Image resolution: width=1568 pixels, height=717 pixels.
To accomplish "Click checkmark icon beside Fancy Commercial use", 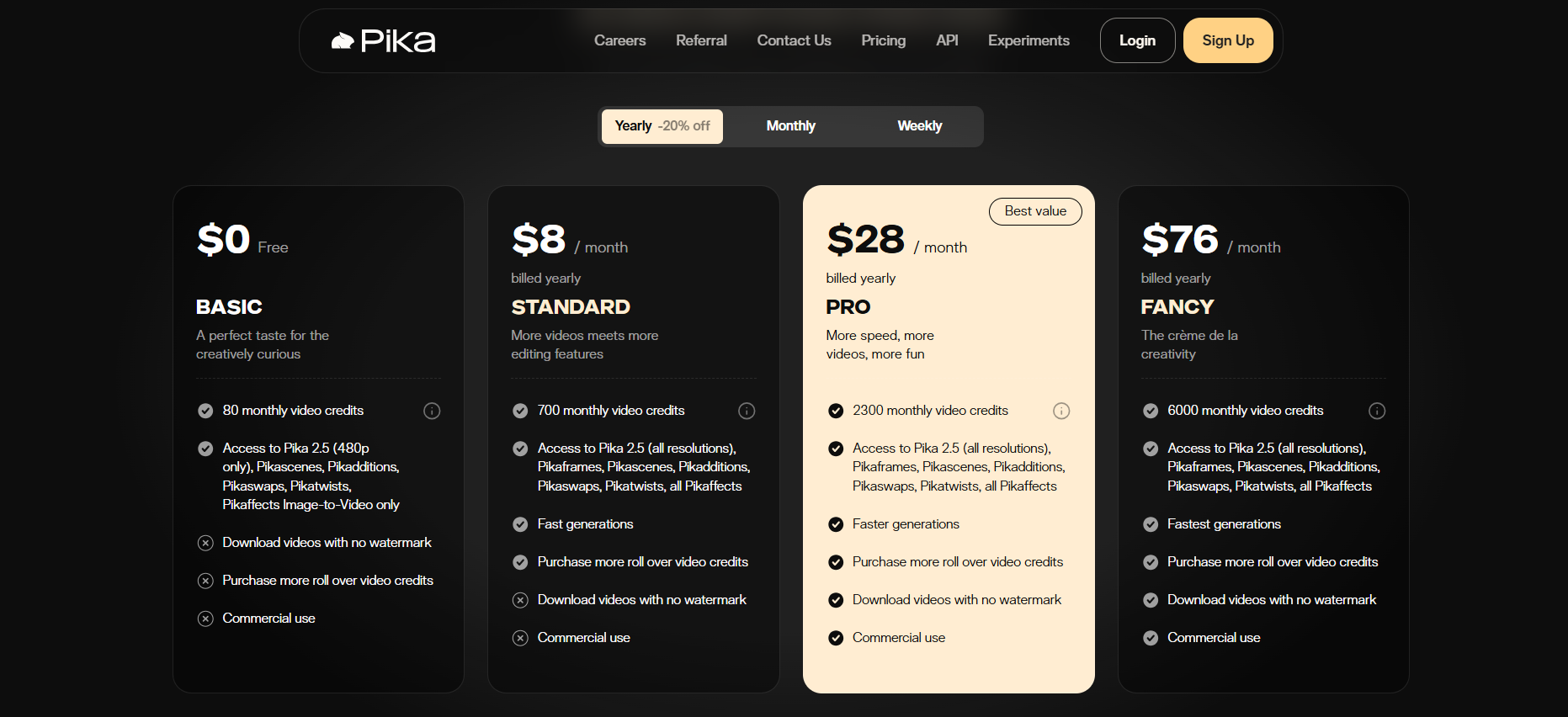I will point(1151,638).
